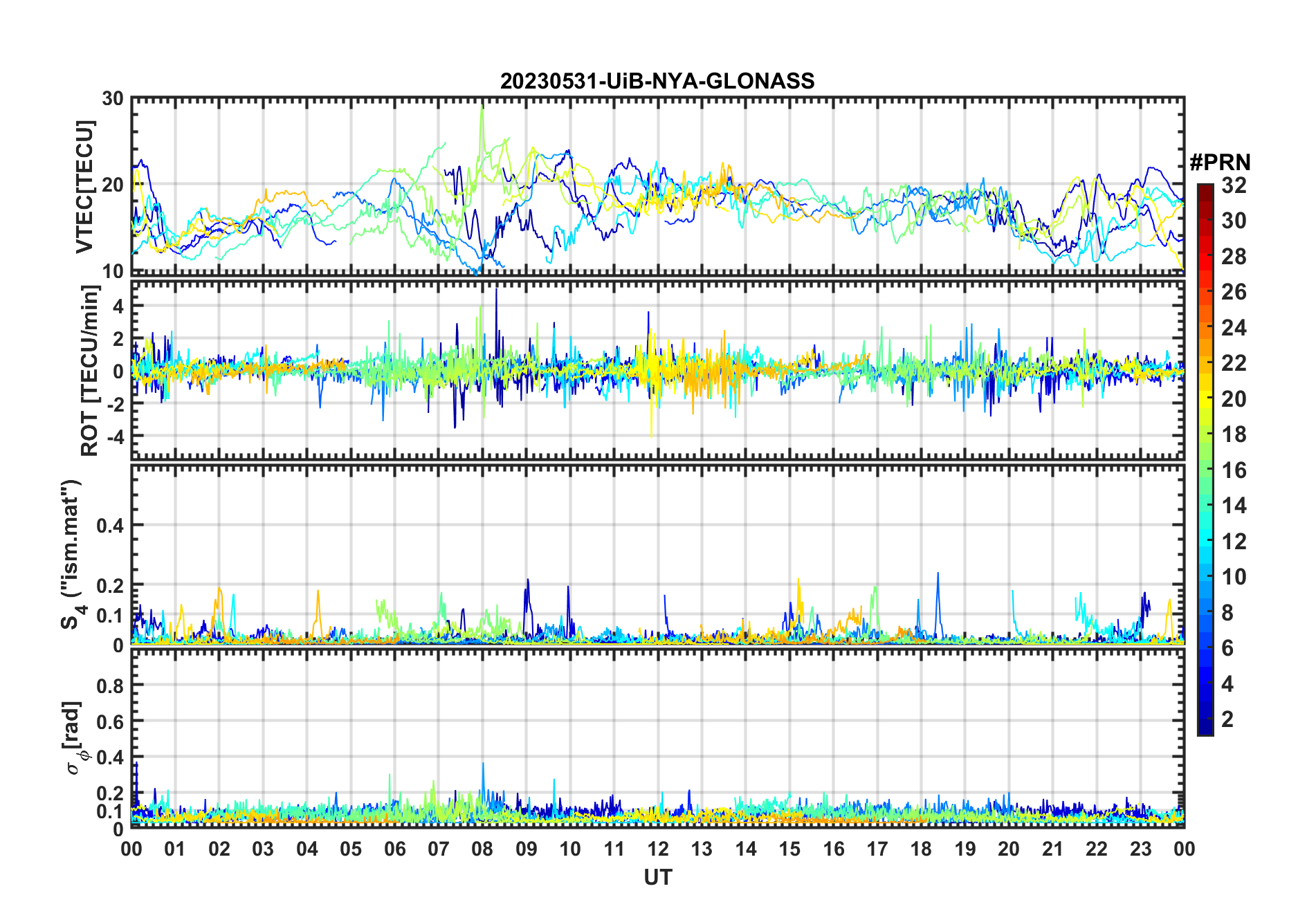This screenshot has height=920, width=1316.
Task: Select the "20" tick on the VTEC axis
Action: coord(113,185)
